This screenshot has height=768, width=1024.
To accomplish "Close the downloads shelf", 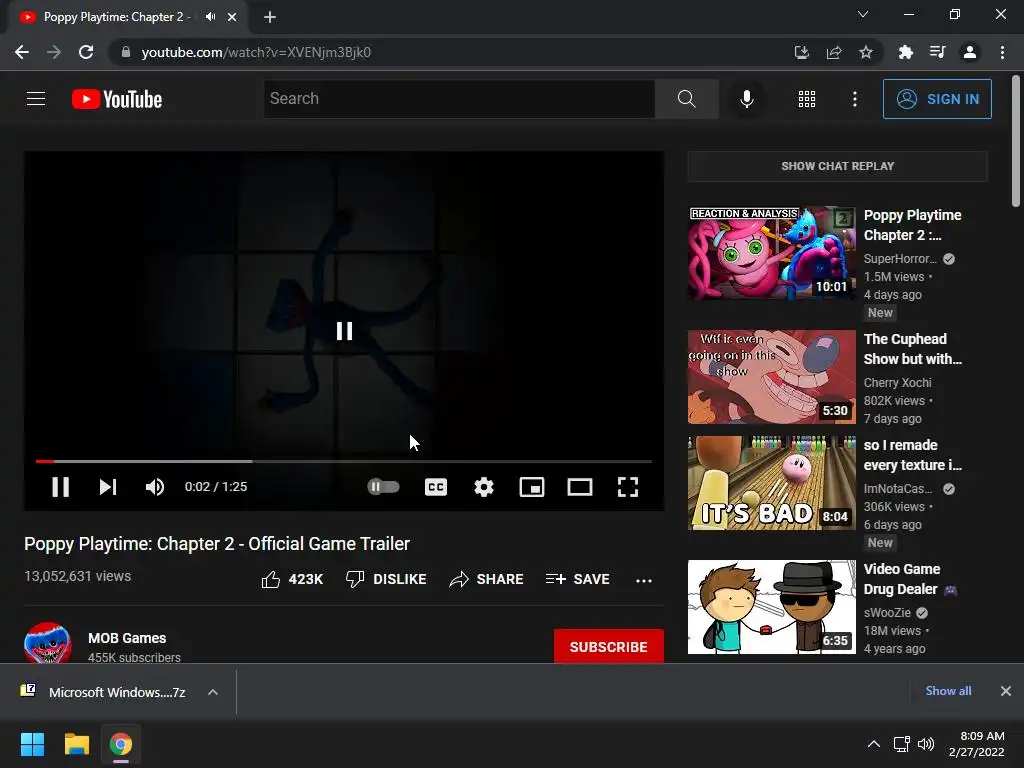I will pyautogui.click(x=1006, y=691).
